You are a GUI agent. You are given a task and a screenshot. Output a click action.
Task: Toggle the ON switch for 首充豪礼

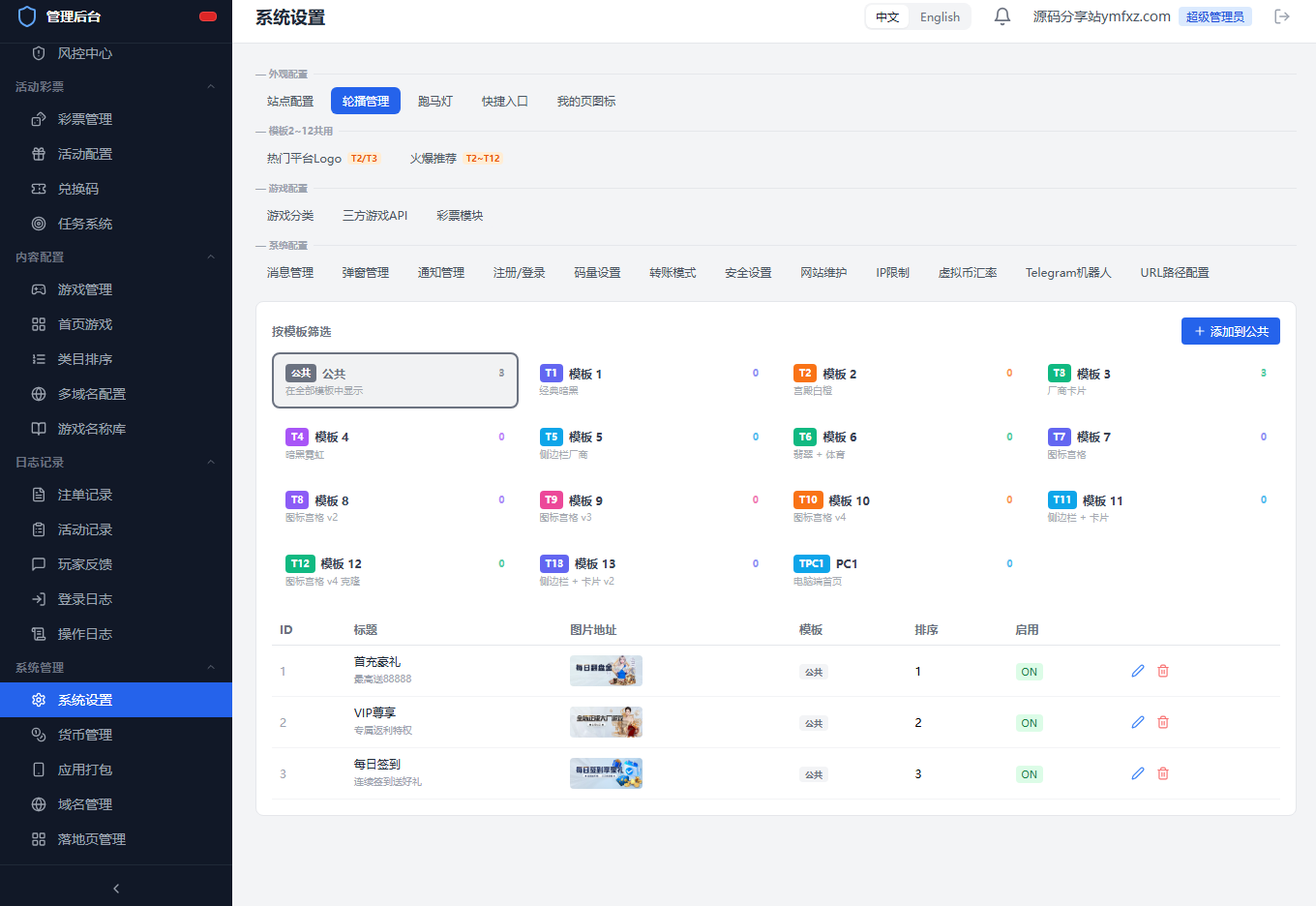pyautogui.click(x=1029, y=672)
